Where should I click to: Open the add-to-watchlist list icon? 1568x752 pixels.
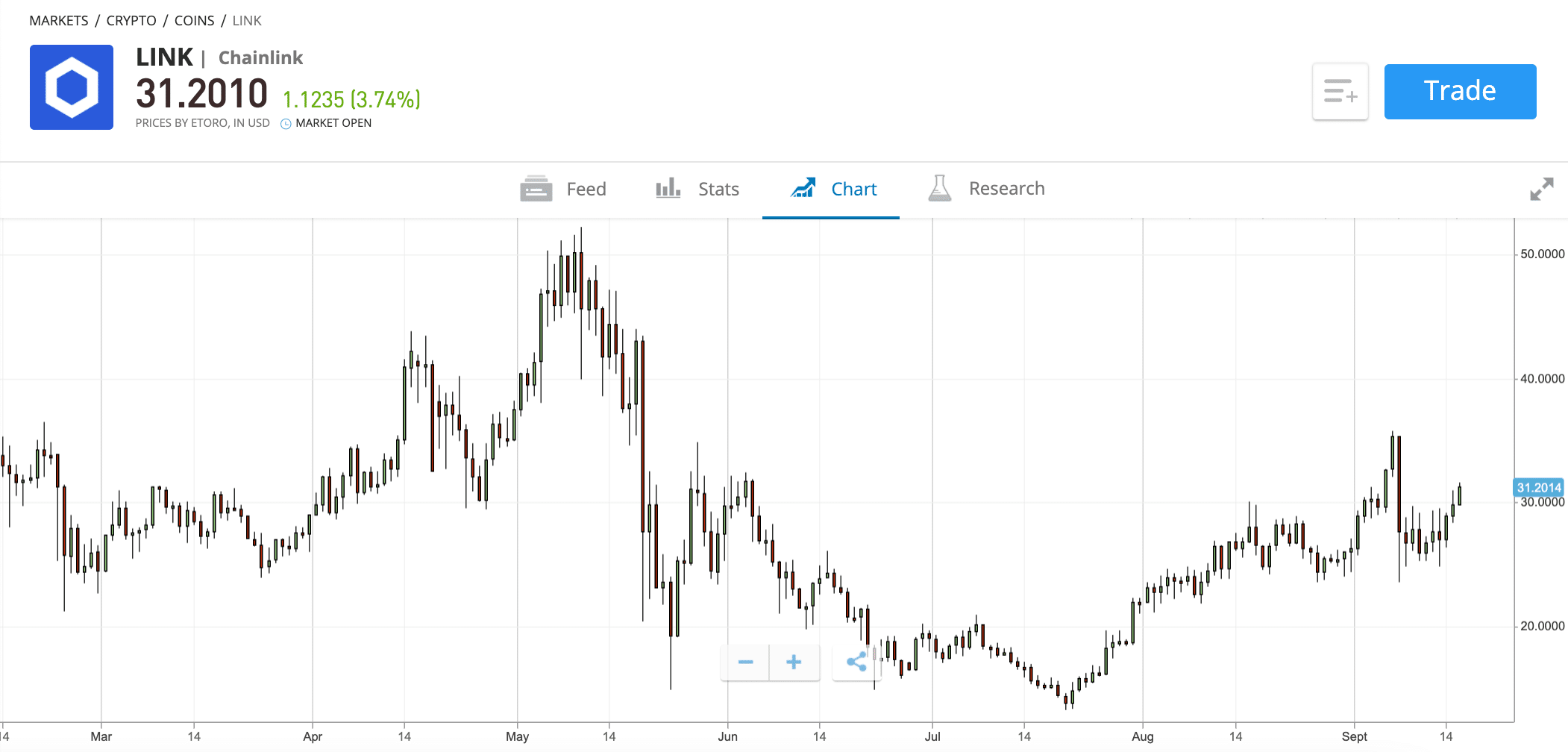pos(1340,92)
